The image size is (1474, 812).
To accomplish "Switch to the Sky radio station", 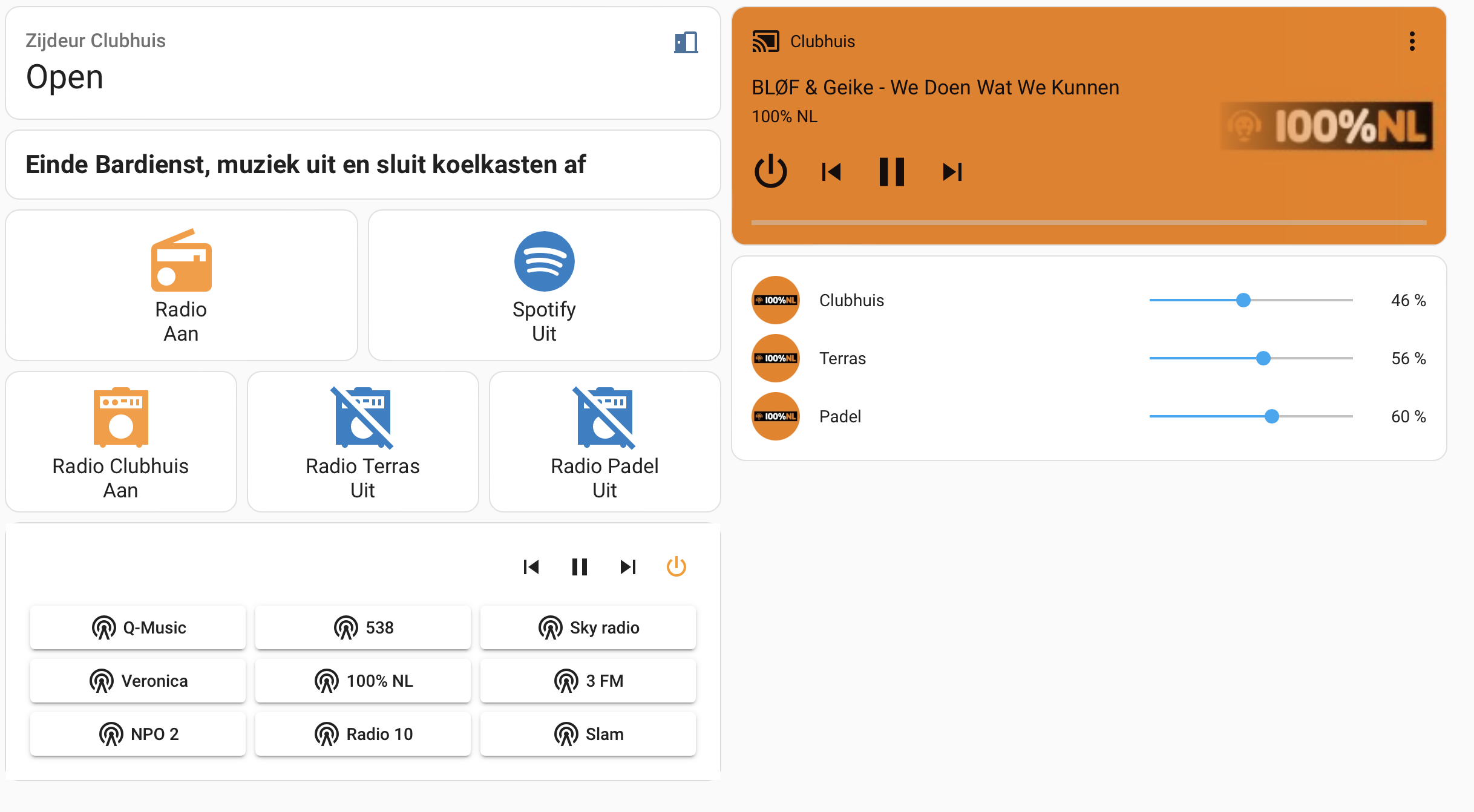I will tap(588, 627).
